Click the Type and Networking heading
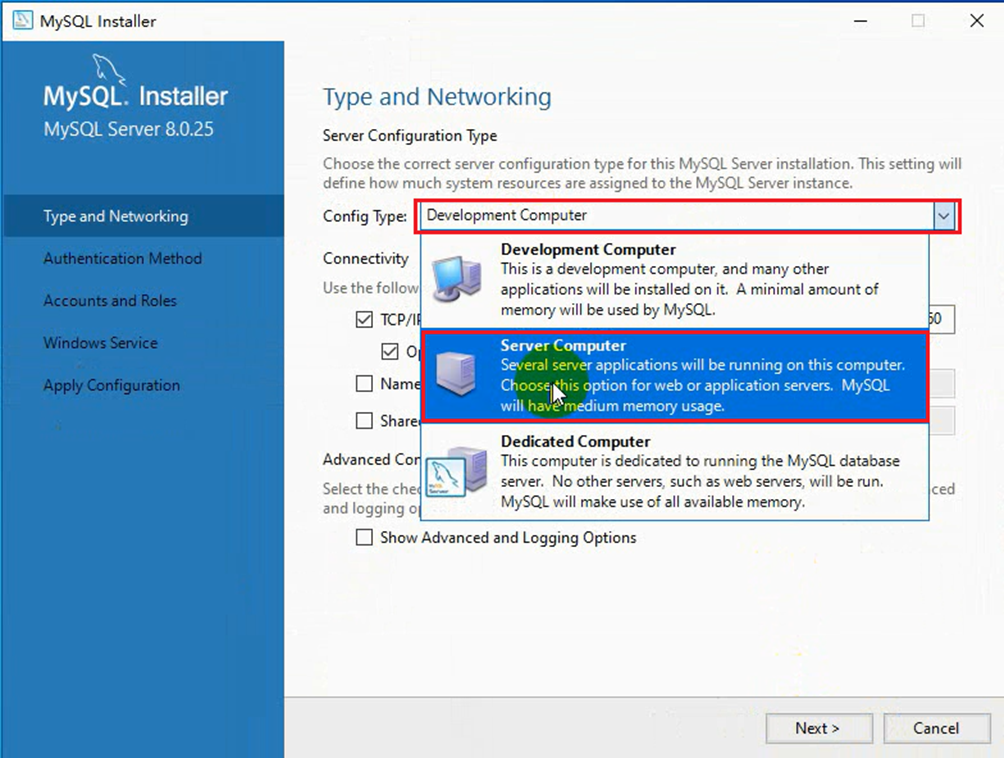The image size is (1004, 758). pos(437,97)
